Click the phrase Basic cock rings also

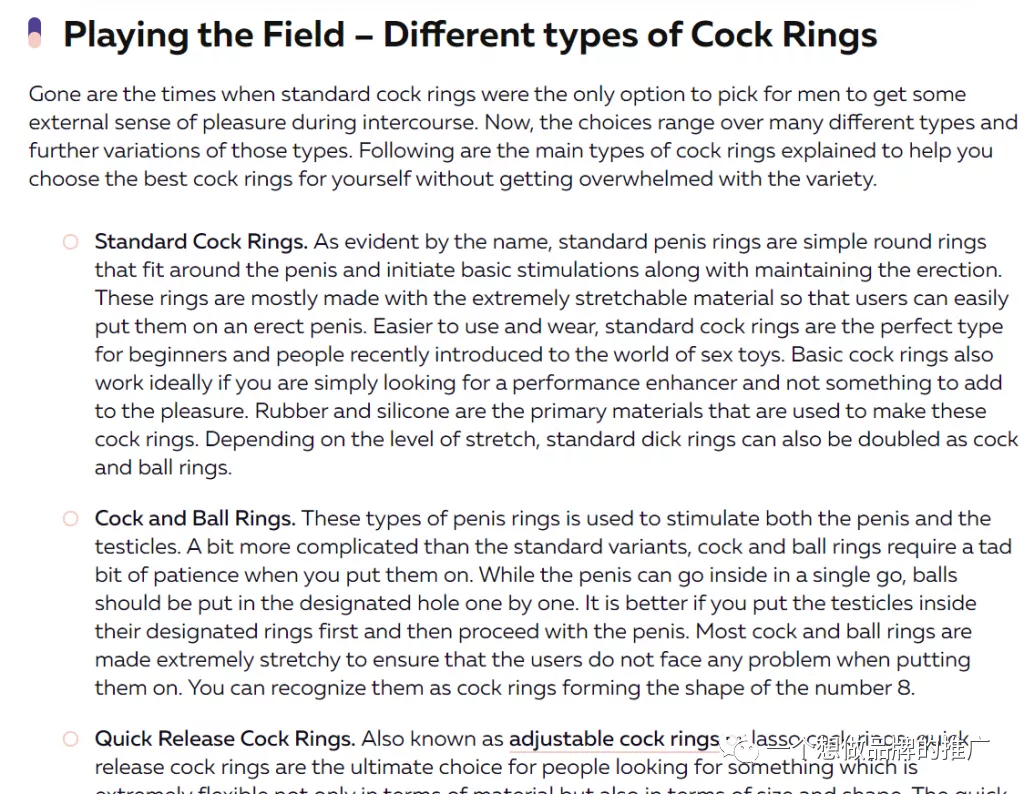point(892,355)
